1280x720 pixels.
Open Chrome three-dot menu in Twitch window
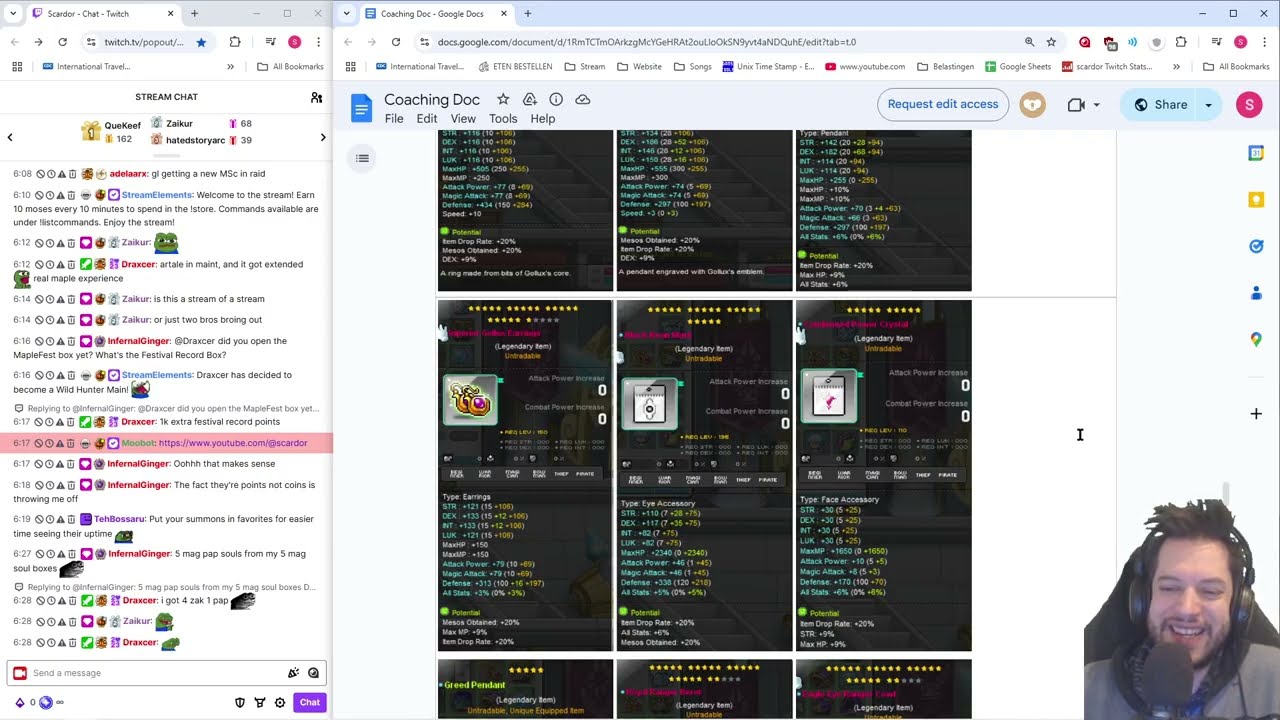coord(318,42)
